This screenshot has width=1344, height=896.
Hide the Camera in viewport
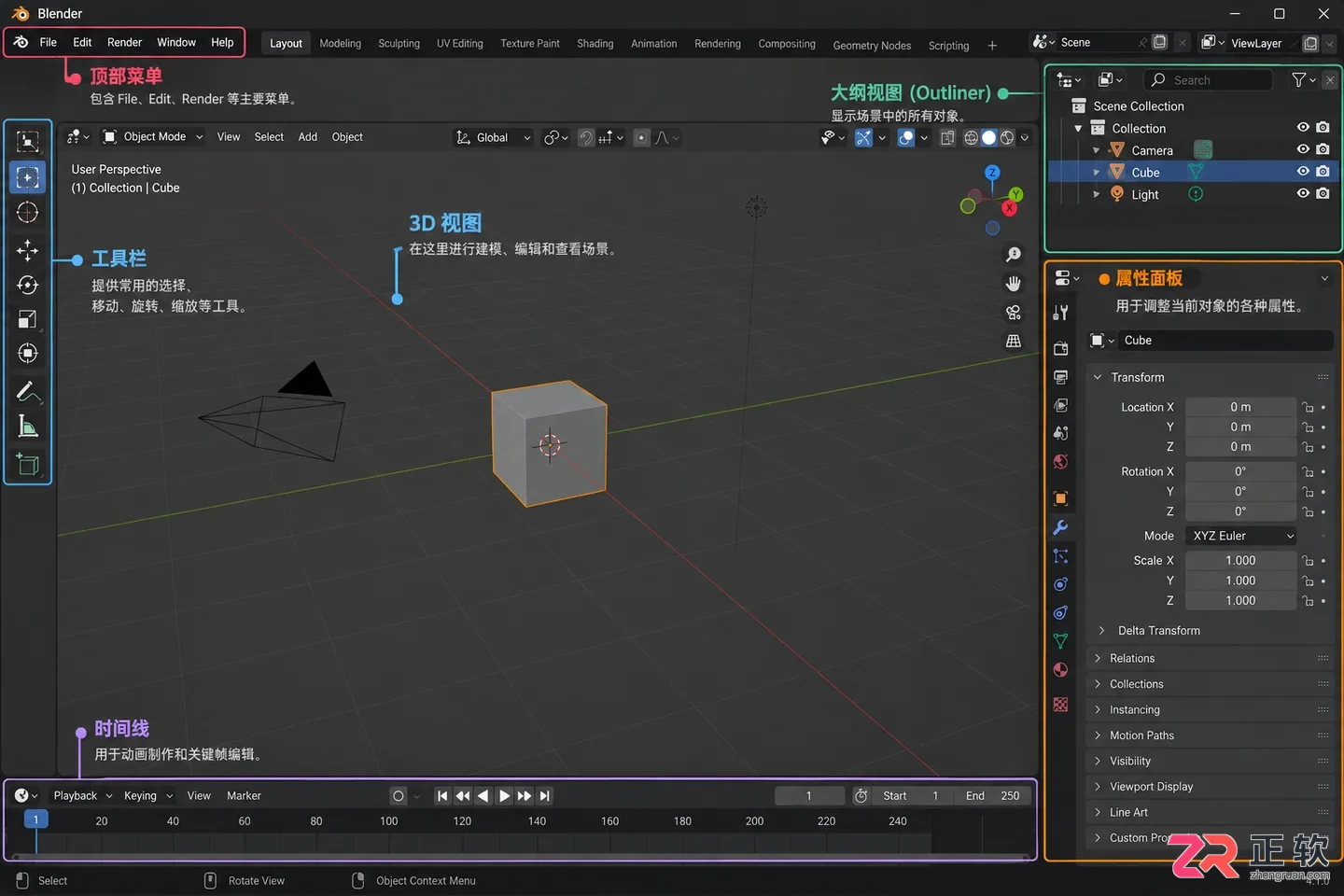pyautogui.click(x=1303, y=149)
